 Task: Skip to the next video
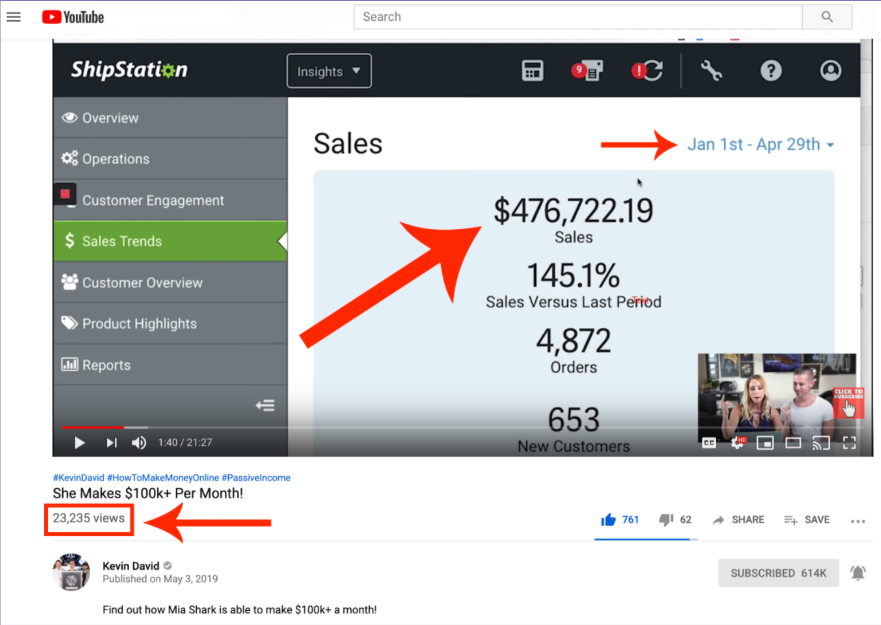111,443
